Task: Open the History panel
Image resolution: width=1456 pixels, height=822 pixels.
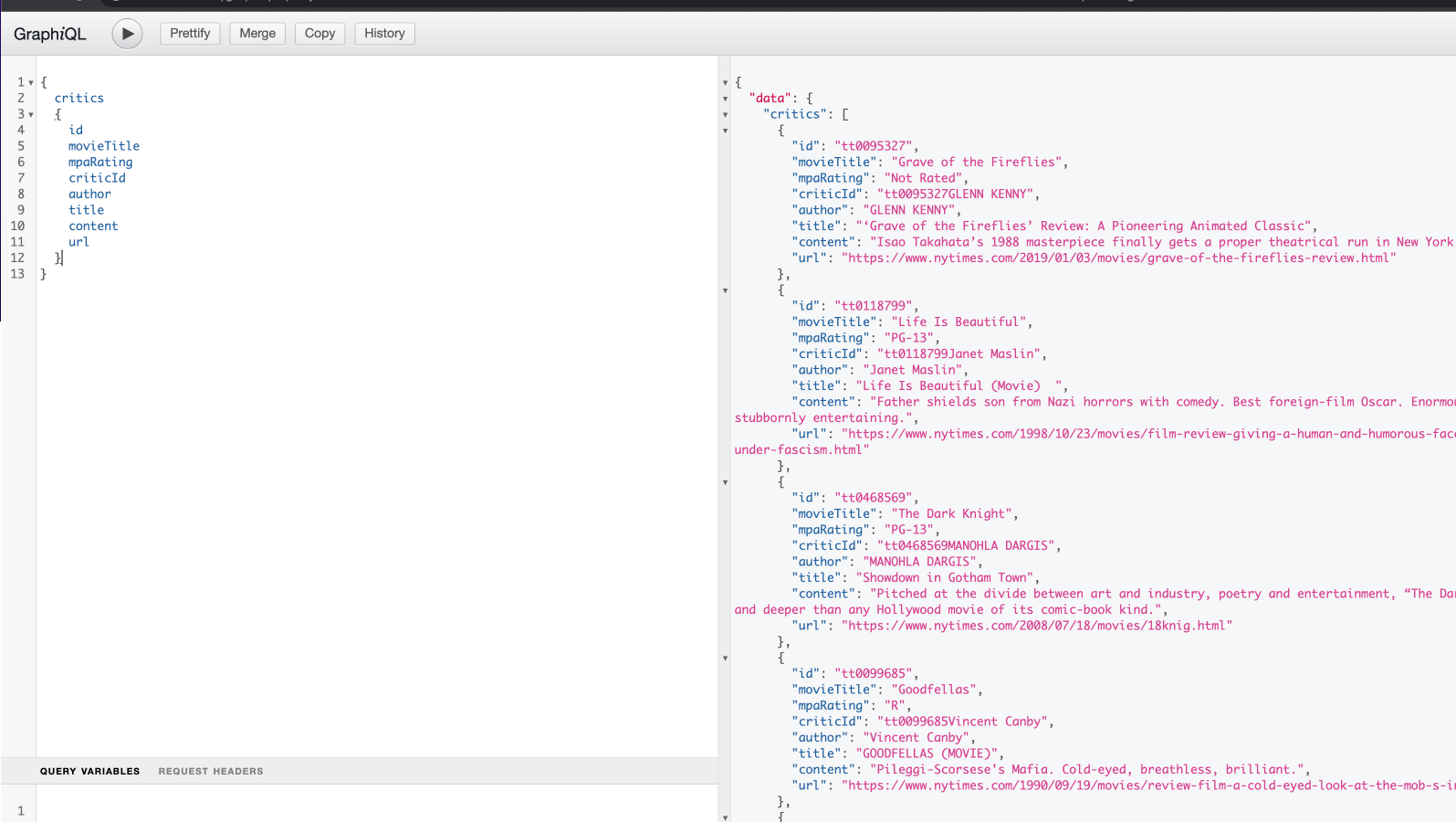Action: pos(384,34)
